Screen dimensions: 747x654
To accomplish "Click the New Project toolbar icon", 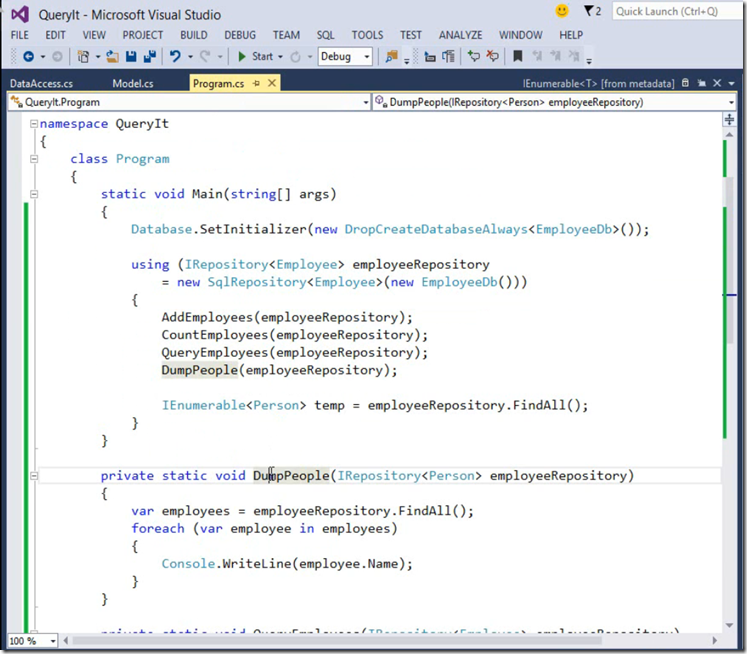I will point(83,57).
